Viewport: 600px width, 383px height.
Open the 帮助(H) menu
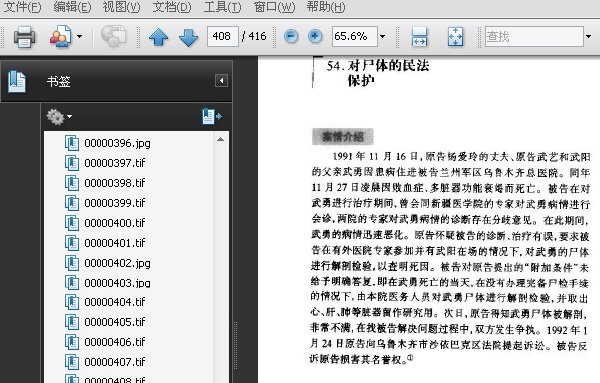point(326,7)
